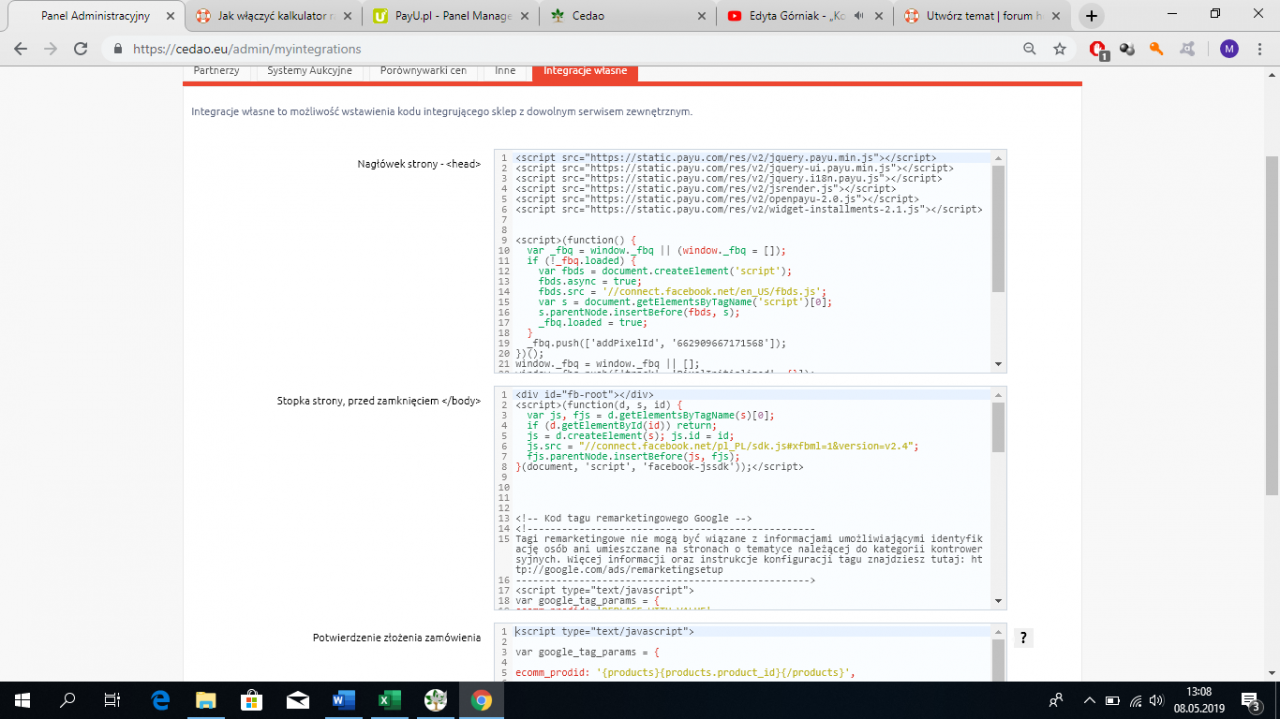Image resolution: width=1280 pixels, height=719 pixels.
Task: Click the 'Stopka strony, przed zamknięciem </body>' label
Action: pos(379,400)
